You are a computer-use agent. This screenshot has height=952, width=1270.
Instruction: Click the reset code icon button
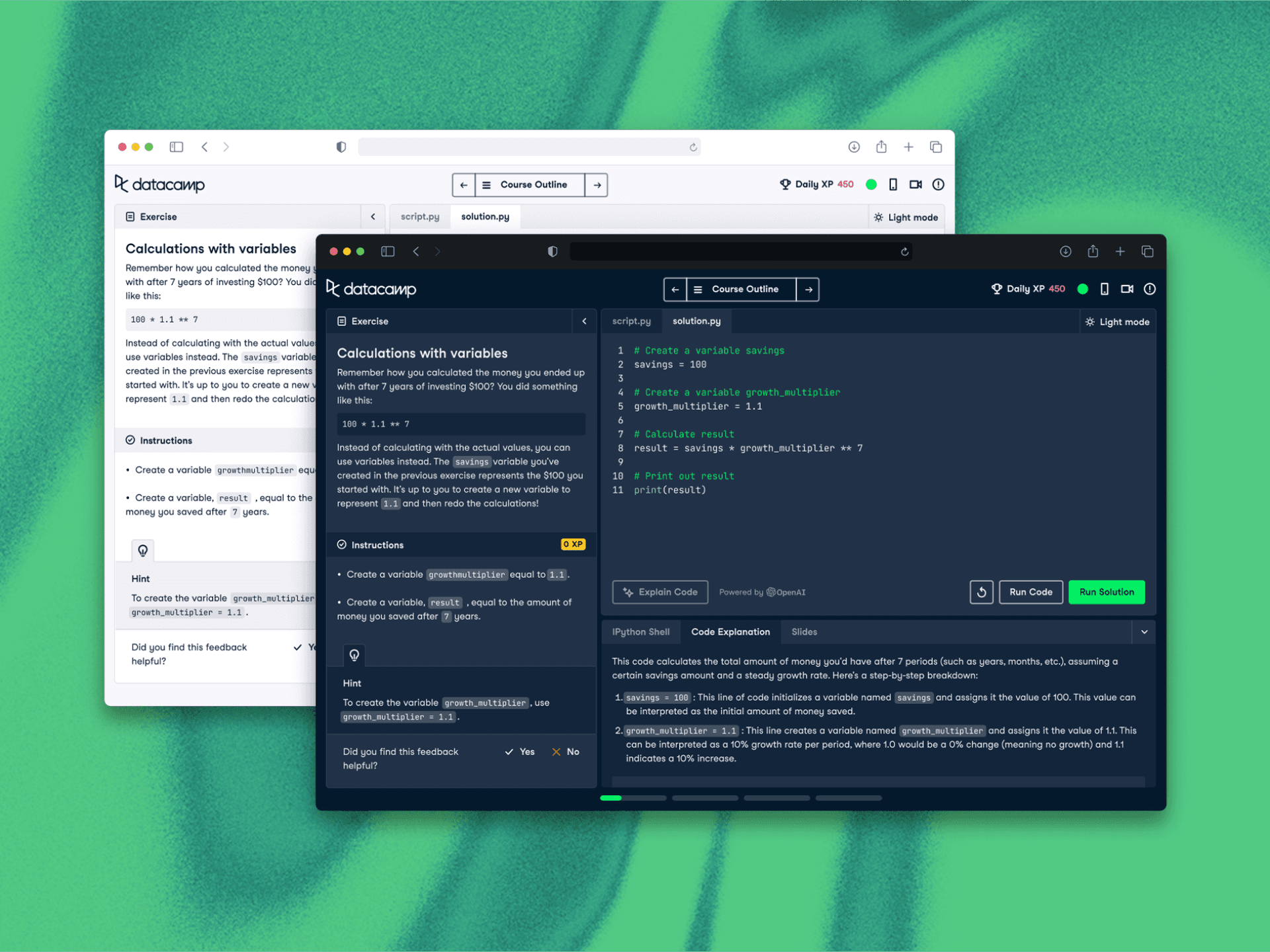(981, 592)
